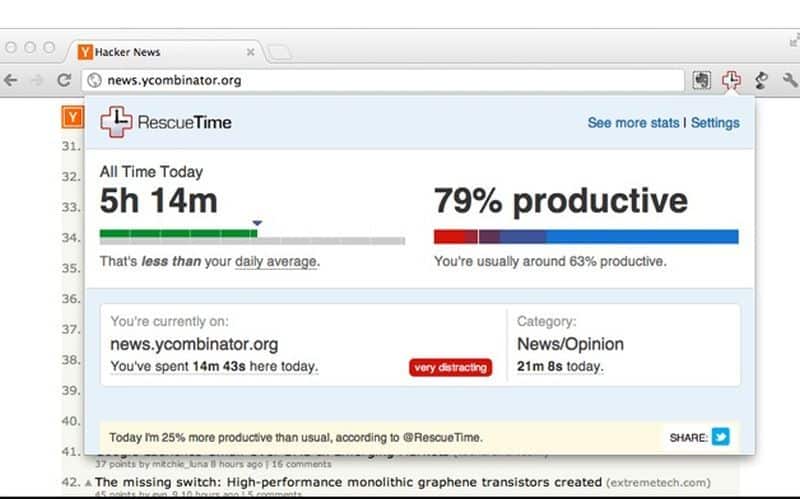This screenshot has height=499, width=800.
Task: Select the Hacker News tab
Action: [163, 52]
